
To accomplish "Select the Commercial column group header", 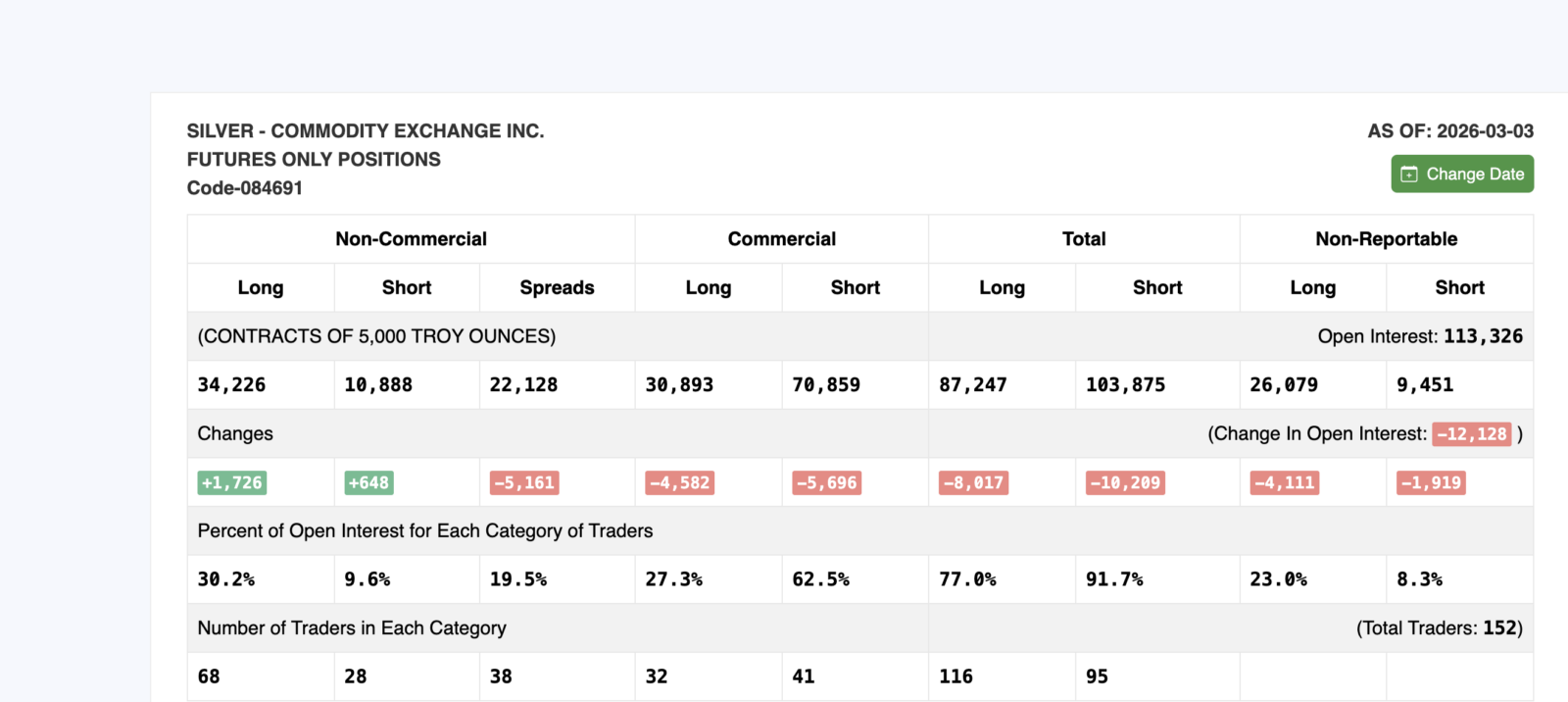I will pyautogui.click(x=782, y=239).
